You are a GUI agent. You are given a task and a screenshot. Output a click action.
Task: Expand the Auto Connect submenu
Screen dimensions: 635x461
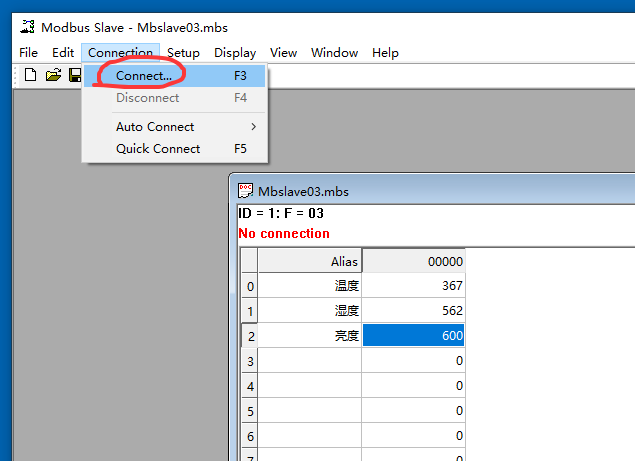pyautogui.click(x=175, y=127)
